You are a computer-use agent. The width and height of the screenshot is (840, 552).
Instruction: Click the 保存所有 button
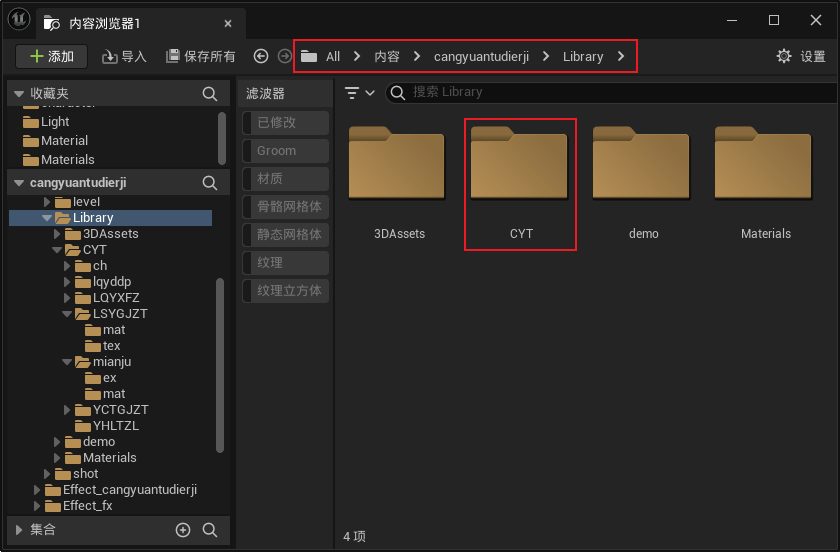[x=201, y=57]
